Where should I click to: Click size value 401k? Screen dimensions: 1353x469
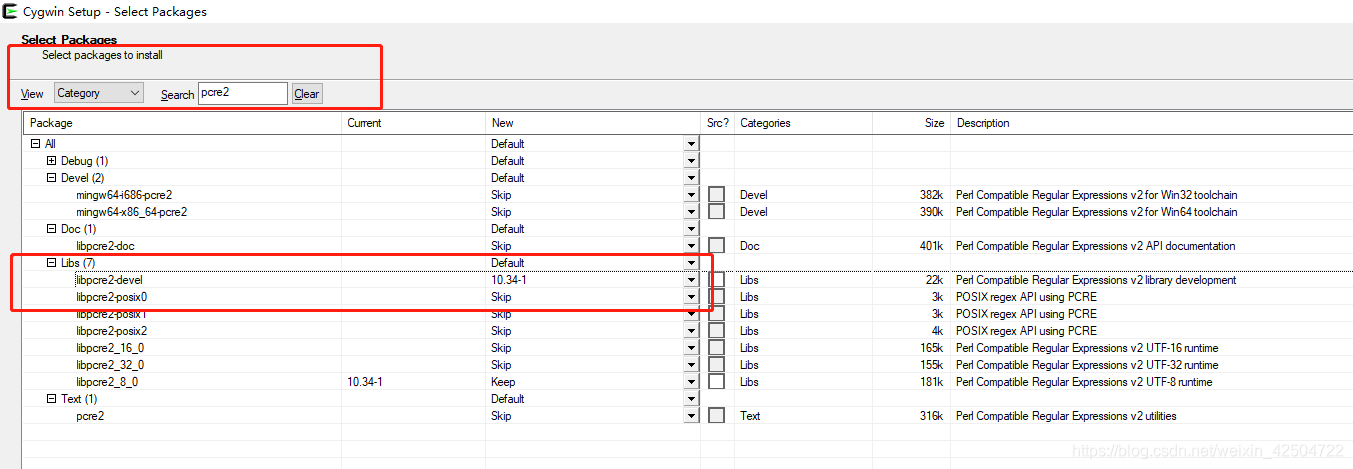[x=932, y=246]
